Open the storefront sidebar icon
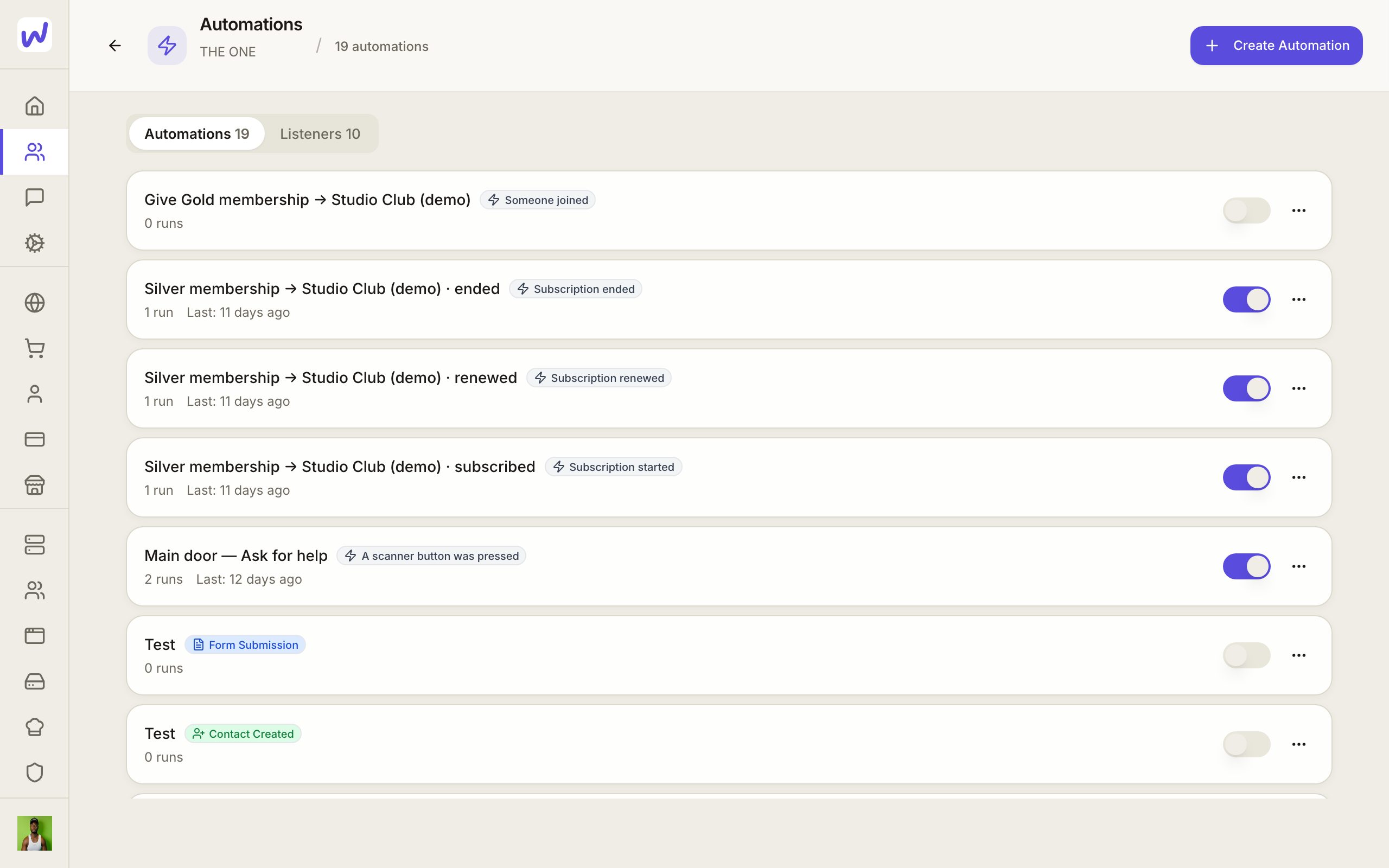The height and width of the screenshot is (868, 1389). tap(34, 485)
